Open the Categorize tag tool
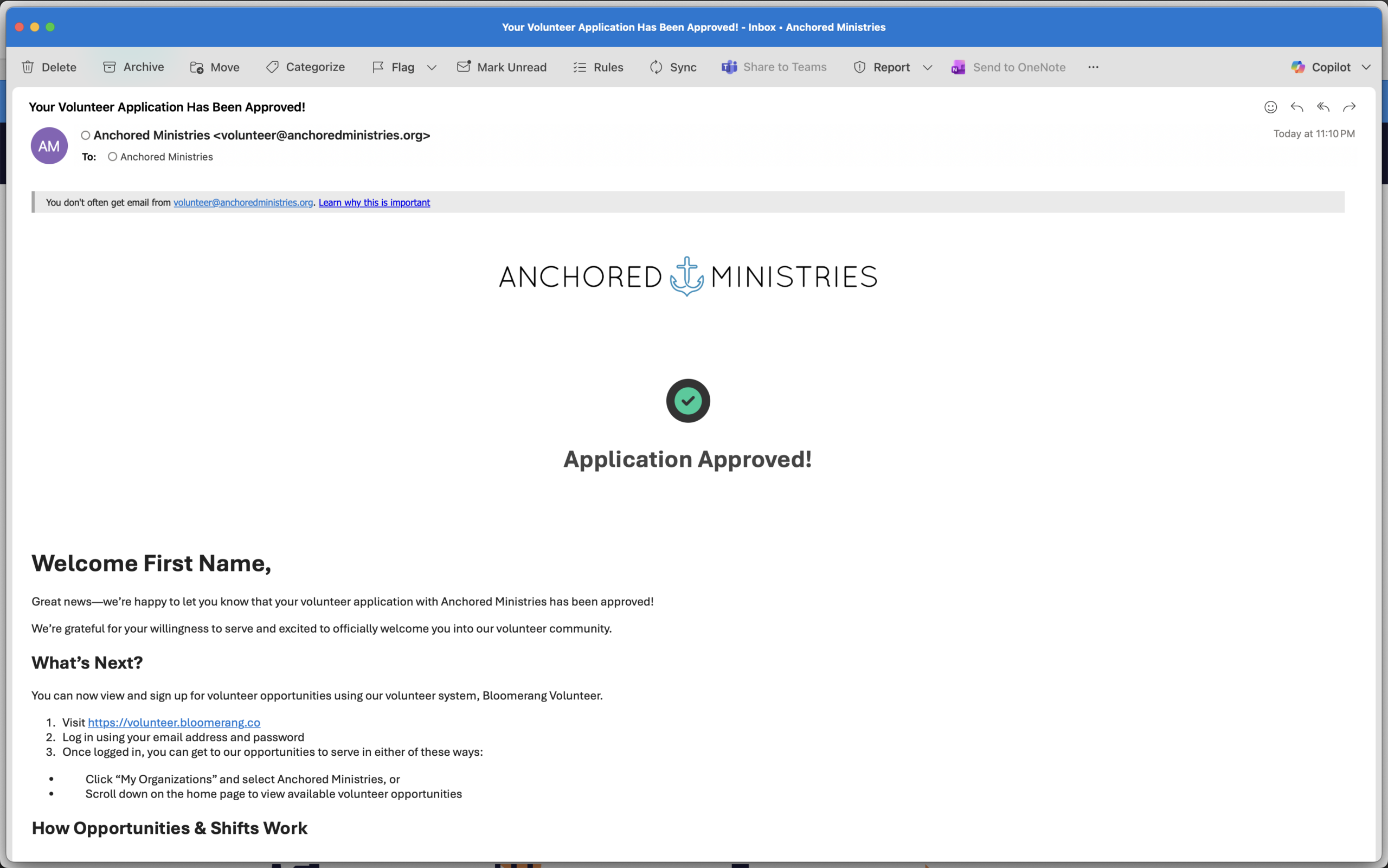 tap(305, 67)
